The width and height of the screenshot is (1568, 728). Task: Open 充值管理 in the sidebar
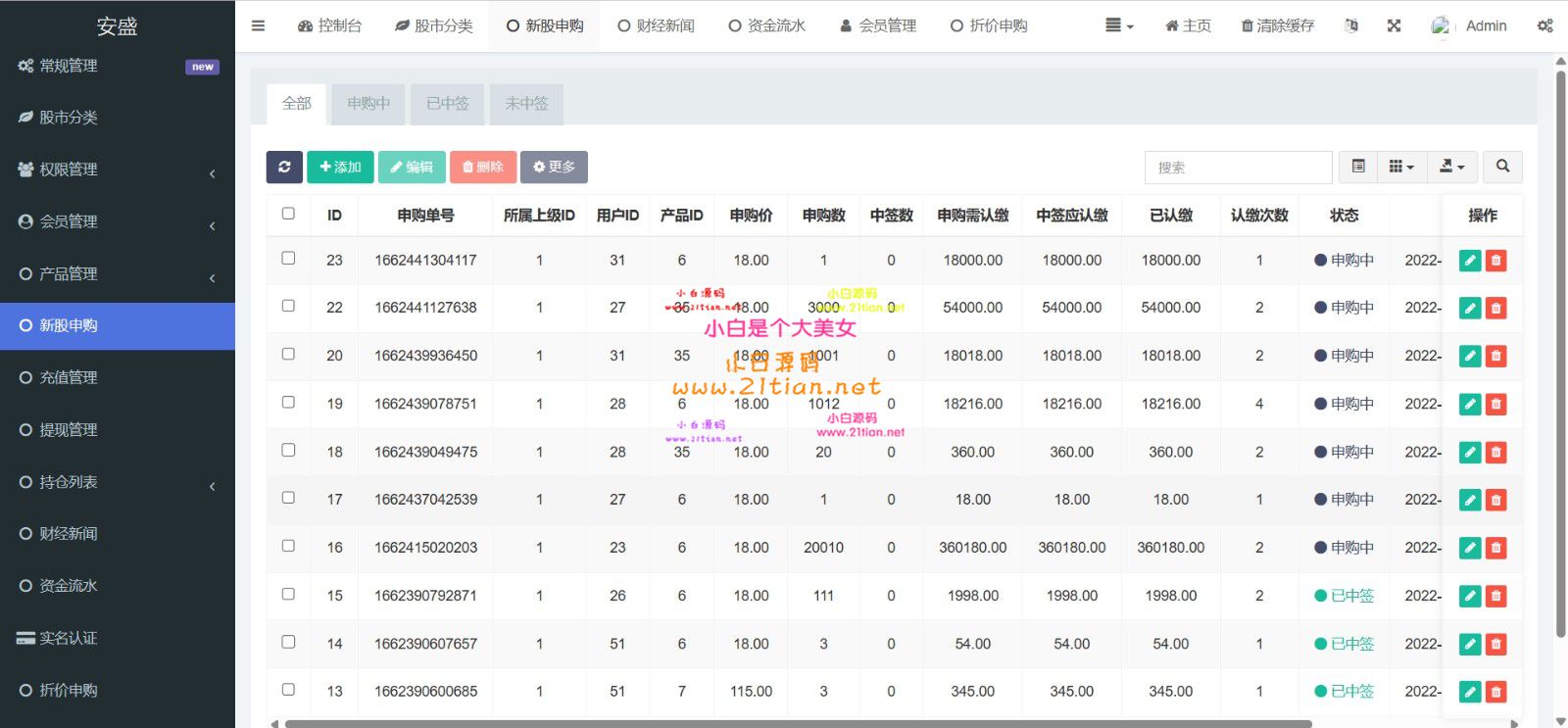(118, 377)
